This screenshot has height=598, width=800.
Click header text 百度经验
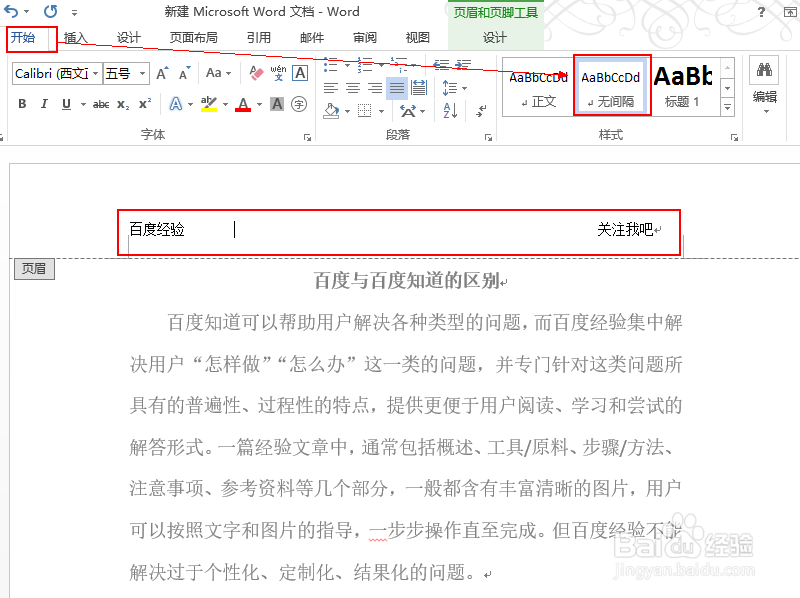click(157, 229)
